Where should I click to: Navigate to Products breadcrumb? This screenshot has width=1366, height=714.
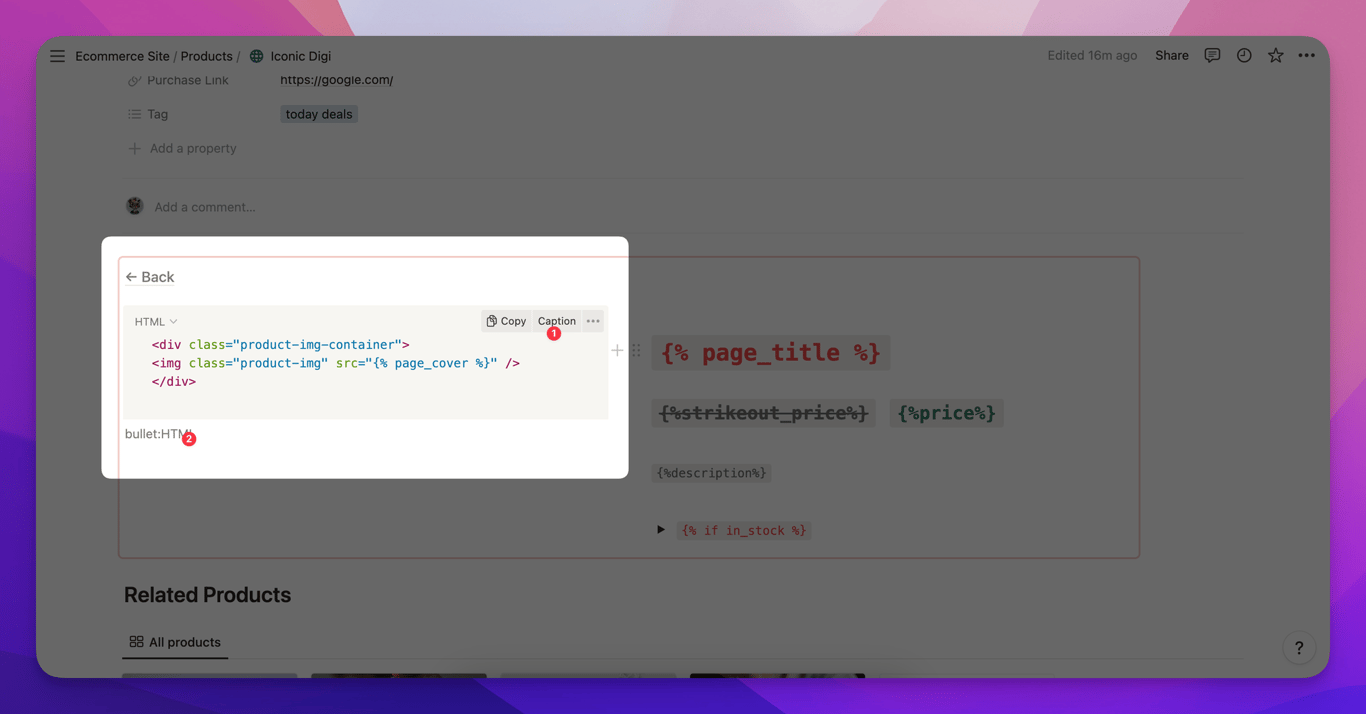[x=206, y=56]
